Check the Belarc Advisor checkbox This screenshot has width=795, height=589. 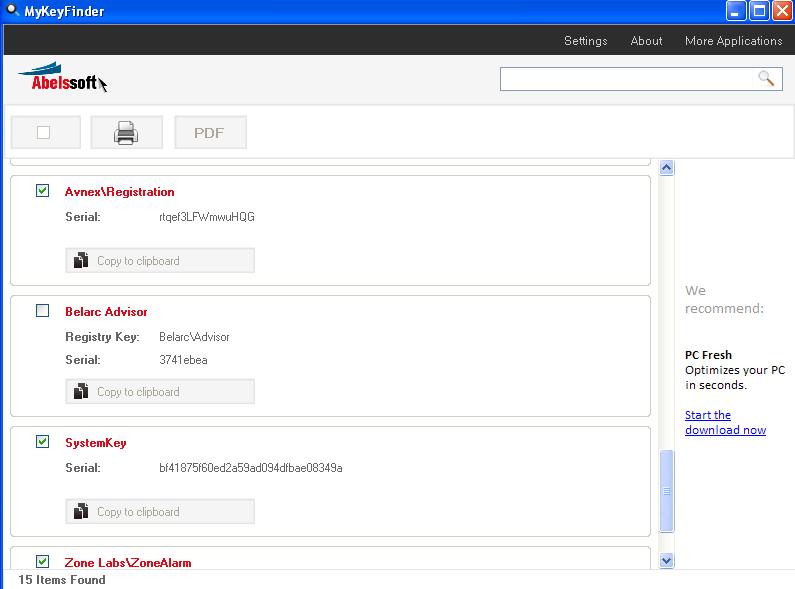tap(42, 311)
